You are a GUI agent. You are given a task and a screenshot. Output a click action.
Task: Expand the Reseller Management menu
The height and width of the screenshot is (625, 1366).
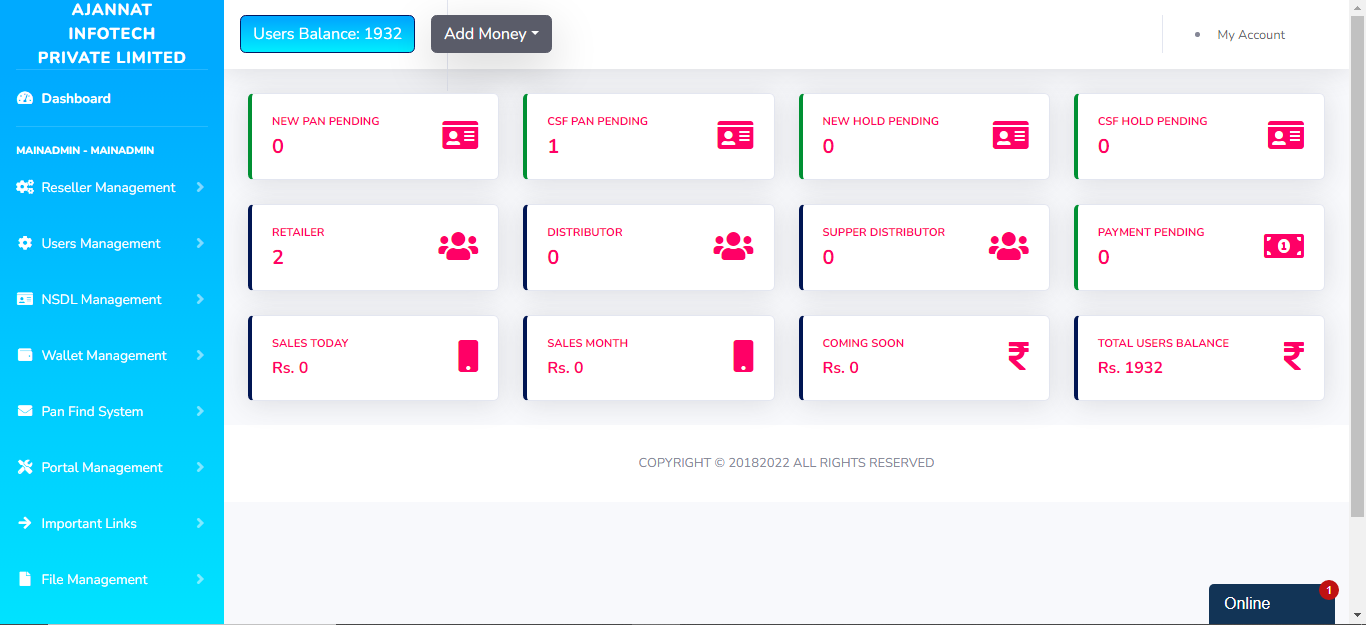[x=110, y=187]
